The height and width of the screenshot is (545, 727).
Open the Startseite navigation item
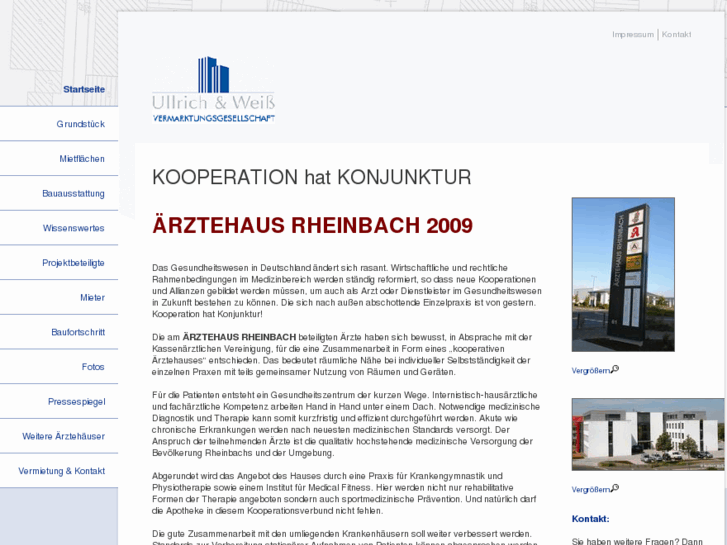[x=84, y=90]
